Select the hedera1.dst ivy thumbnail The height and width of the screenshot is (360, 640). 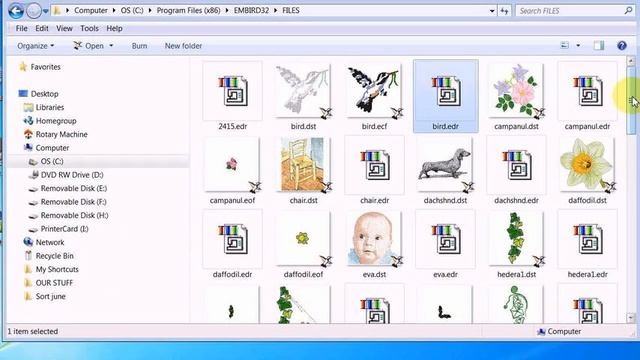point(516,240)
